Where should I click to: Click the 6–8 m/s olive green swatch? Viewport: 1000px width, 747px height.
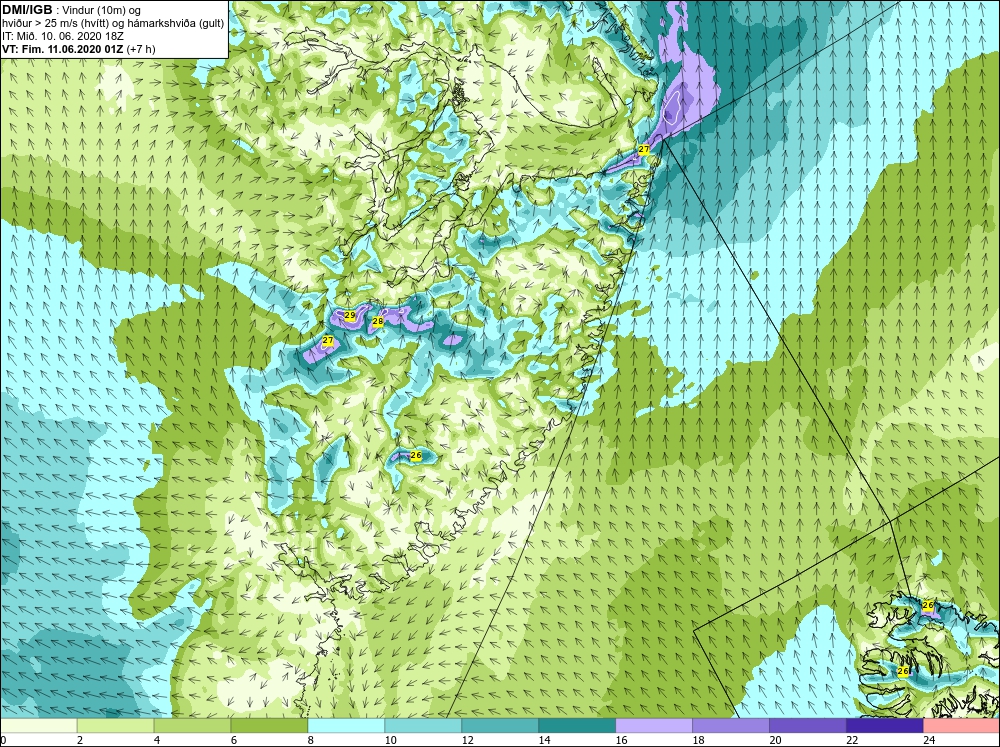pos(269,726)
